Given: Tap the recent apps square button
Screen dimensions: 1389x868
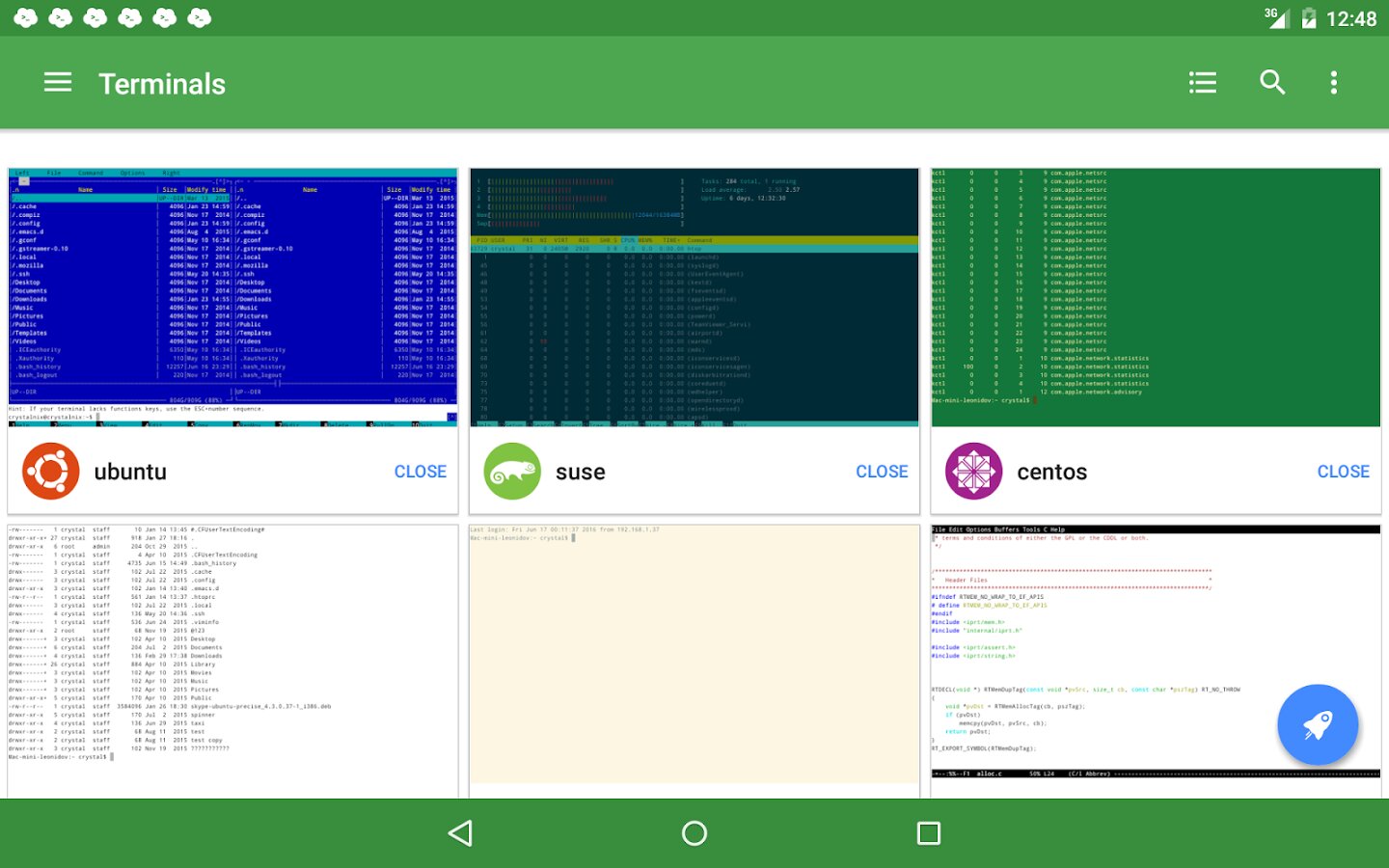Looking at the screenshot, I should click(x=928, y=833).
